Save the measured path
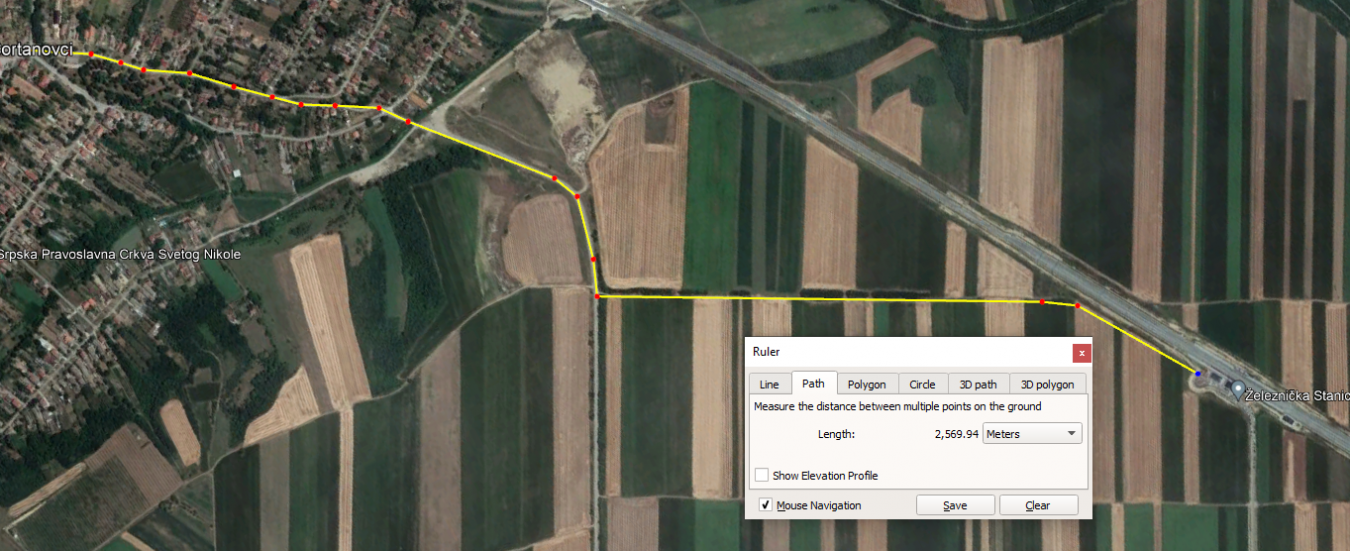This screenshot has height=551, width=1350. [955, 505]
